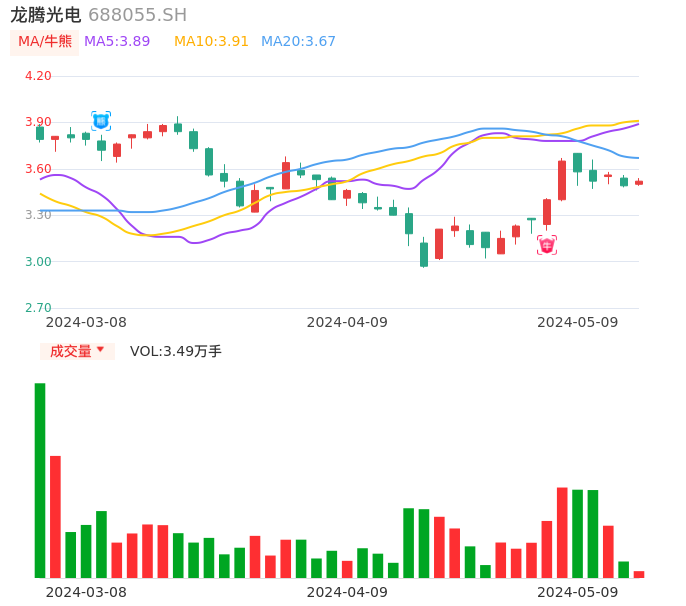Click the 2024-05-09 date under the candlestick chart

578,322
